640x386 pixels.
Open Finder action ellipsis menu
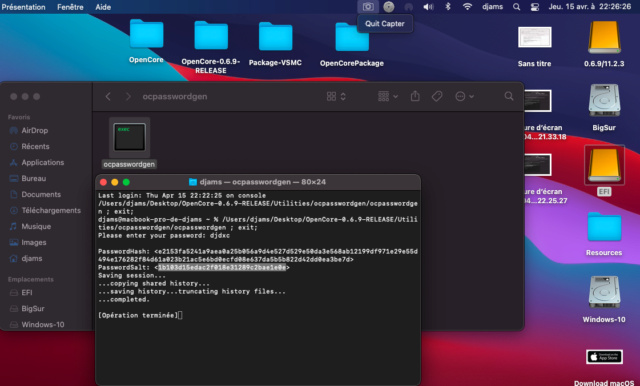pos(464,97)
